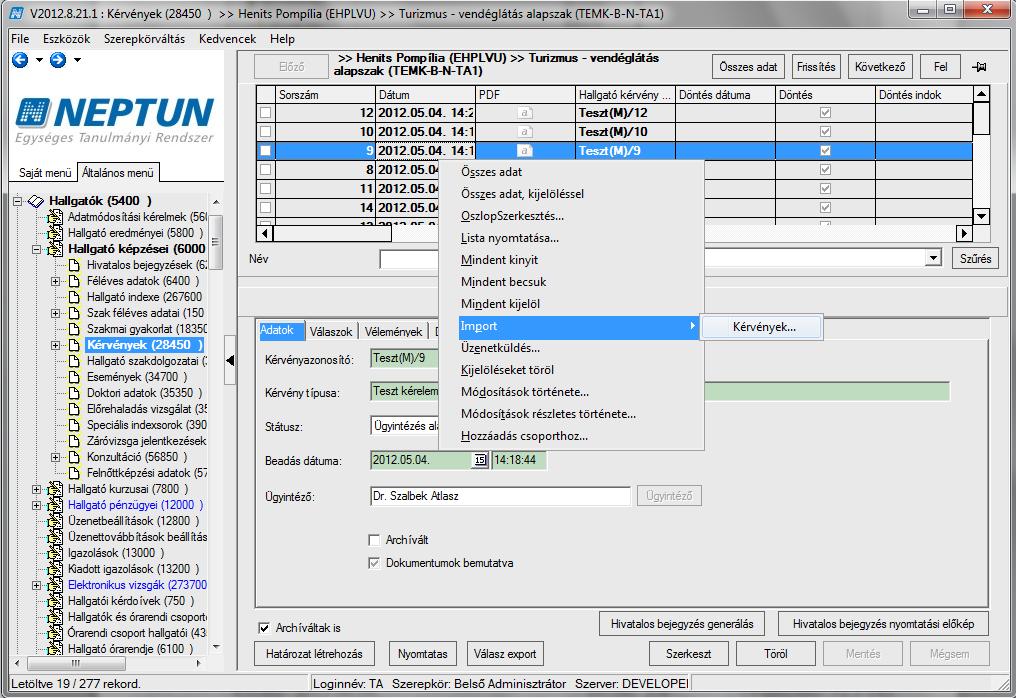Open the filter combo box dropdown arrow
This screenshot has width=1016, height=698.
(x=933, y=259)
